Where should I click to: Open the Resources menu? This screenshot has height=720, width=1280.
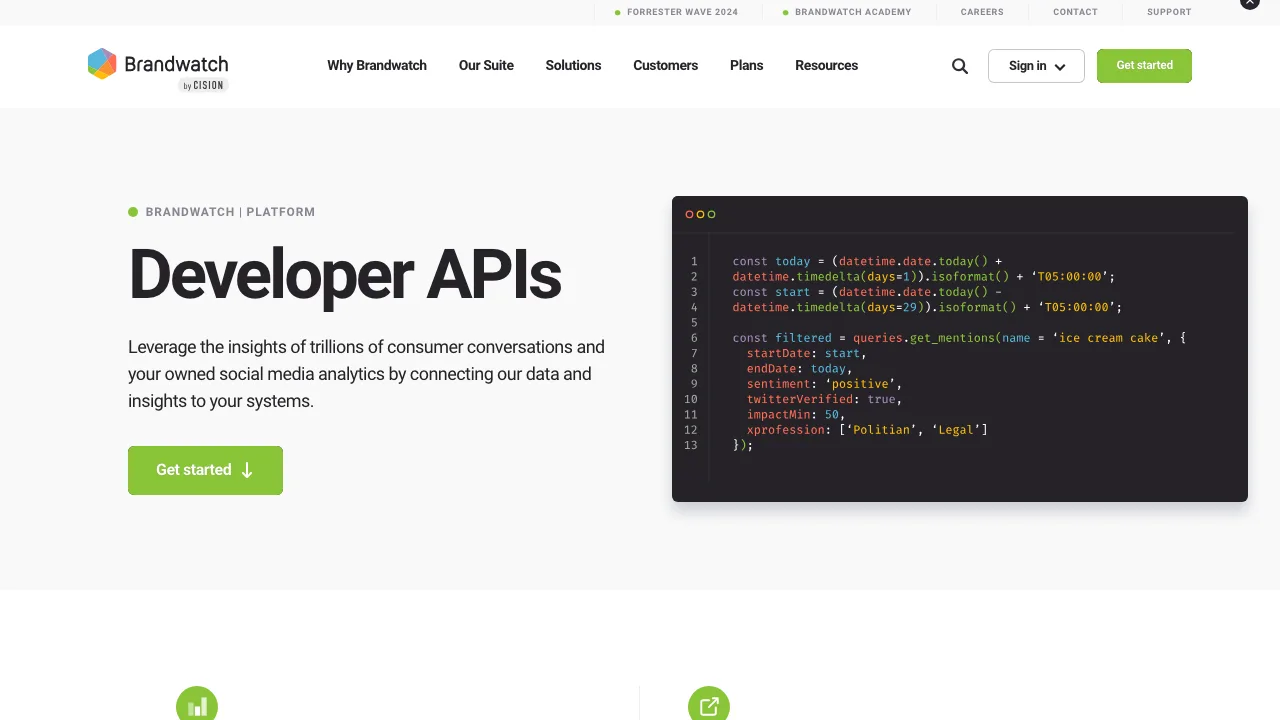826,66
